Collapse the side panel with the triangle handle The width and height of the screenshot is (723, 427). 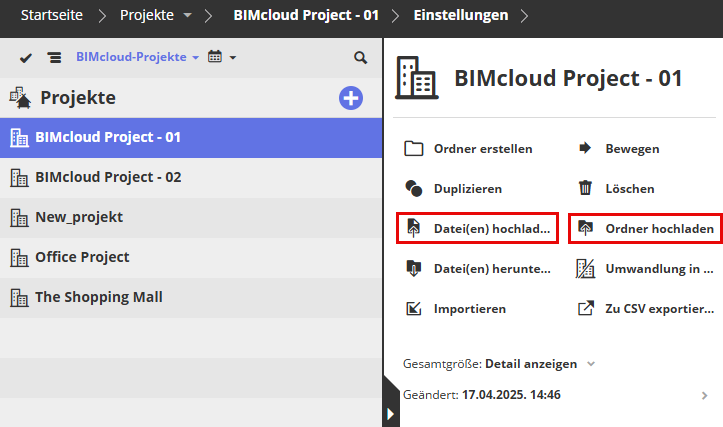[x=391, y=414]
